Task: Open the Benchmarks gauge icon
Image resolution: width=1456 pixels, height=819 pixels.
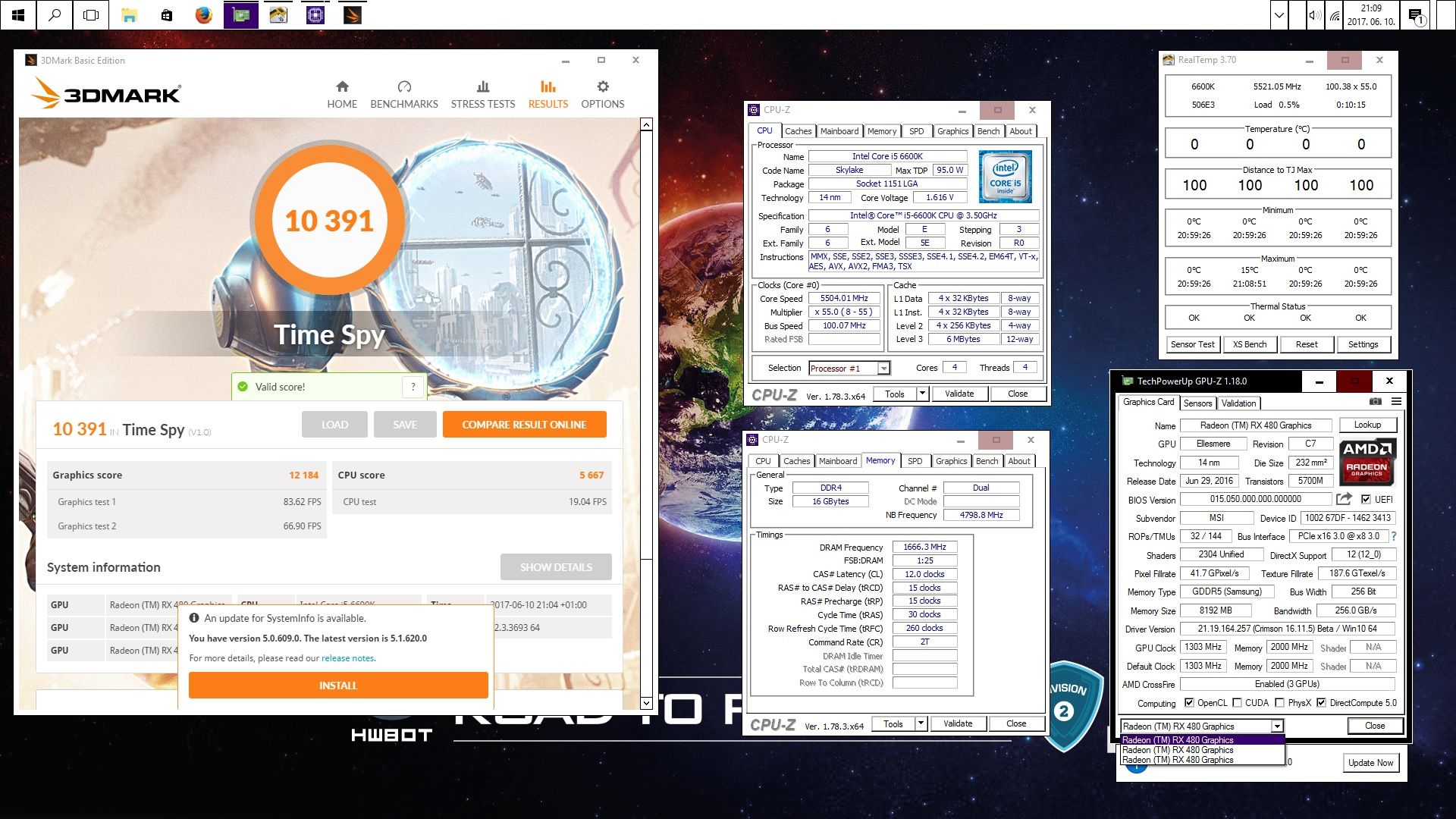Action: point(403,86)
